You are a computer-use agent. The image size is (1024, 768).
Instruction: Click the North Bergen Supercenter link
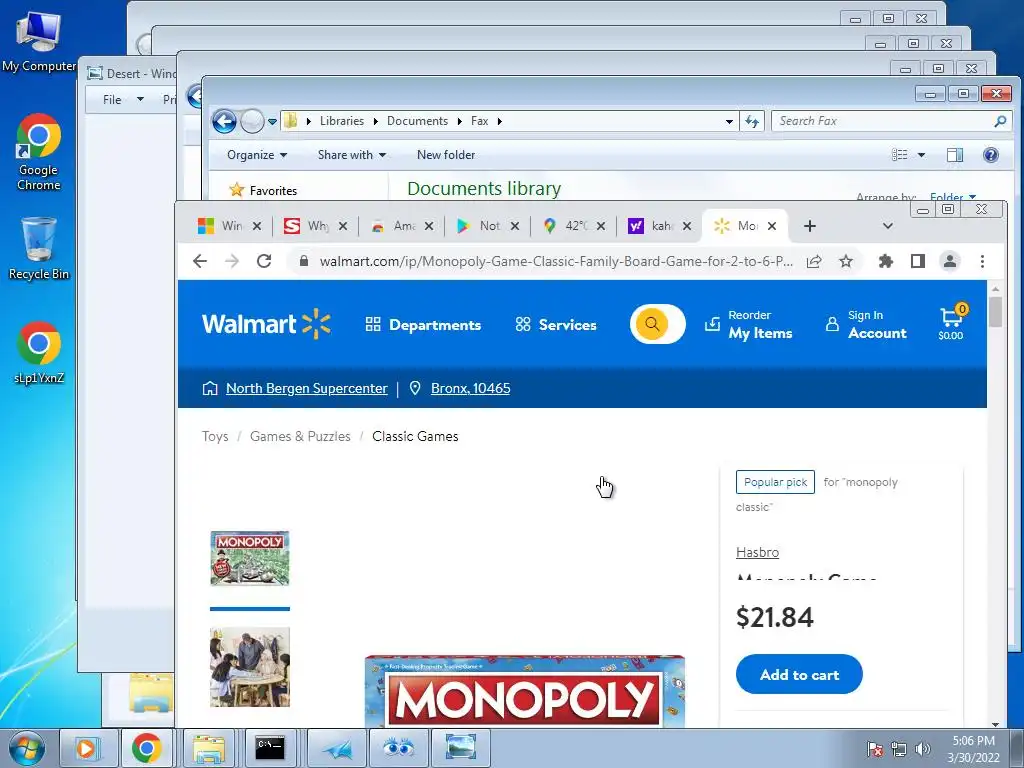pos(306,389)
